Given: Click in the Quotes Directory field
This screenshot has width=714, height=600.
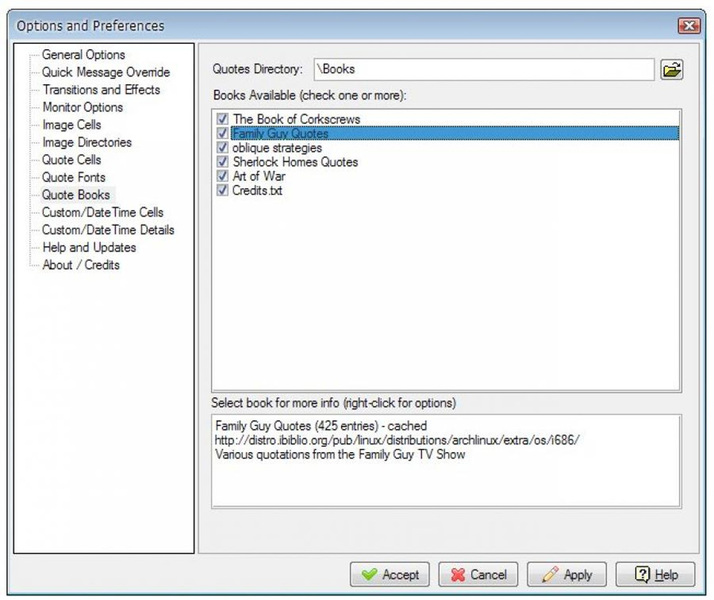Looking at the screenshot, I should (x=484, y=69).
